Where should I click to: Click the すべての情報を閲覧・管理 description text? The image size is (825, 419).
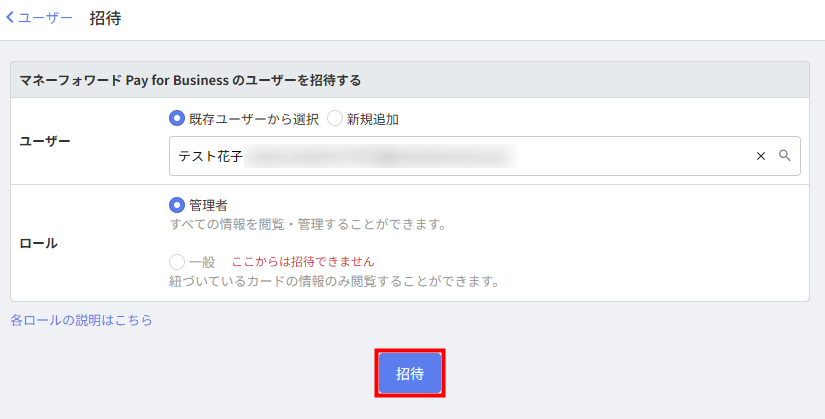307,224
